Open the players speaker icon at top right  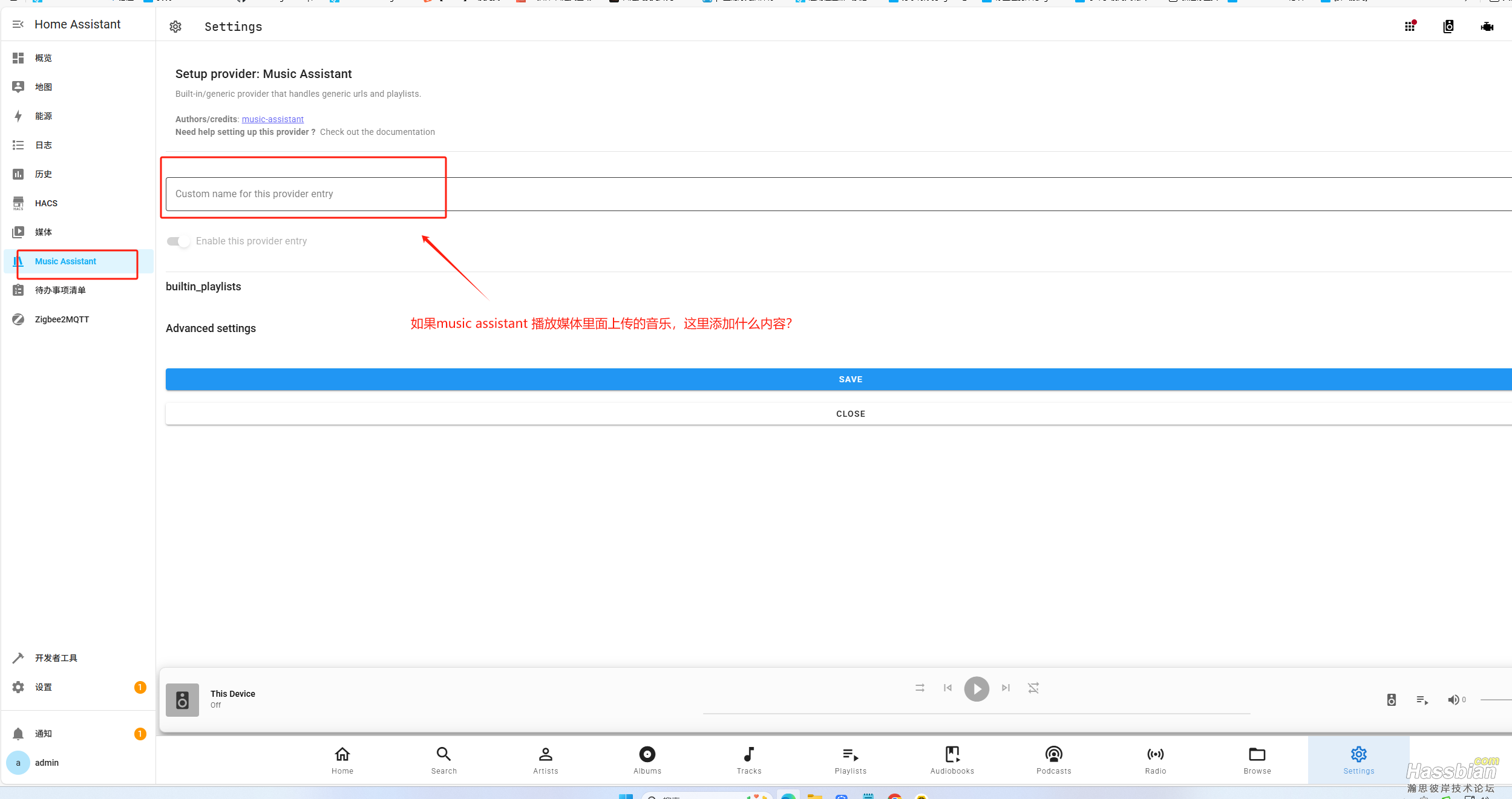click(x=1448, y=27)
